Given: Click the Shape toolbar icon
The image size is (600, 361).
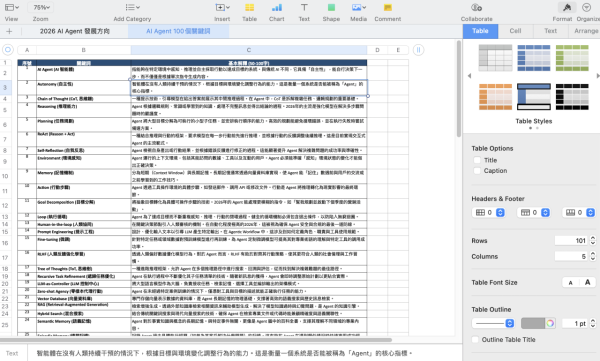Looking at the screenshot, I should coord(331,7).
